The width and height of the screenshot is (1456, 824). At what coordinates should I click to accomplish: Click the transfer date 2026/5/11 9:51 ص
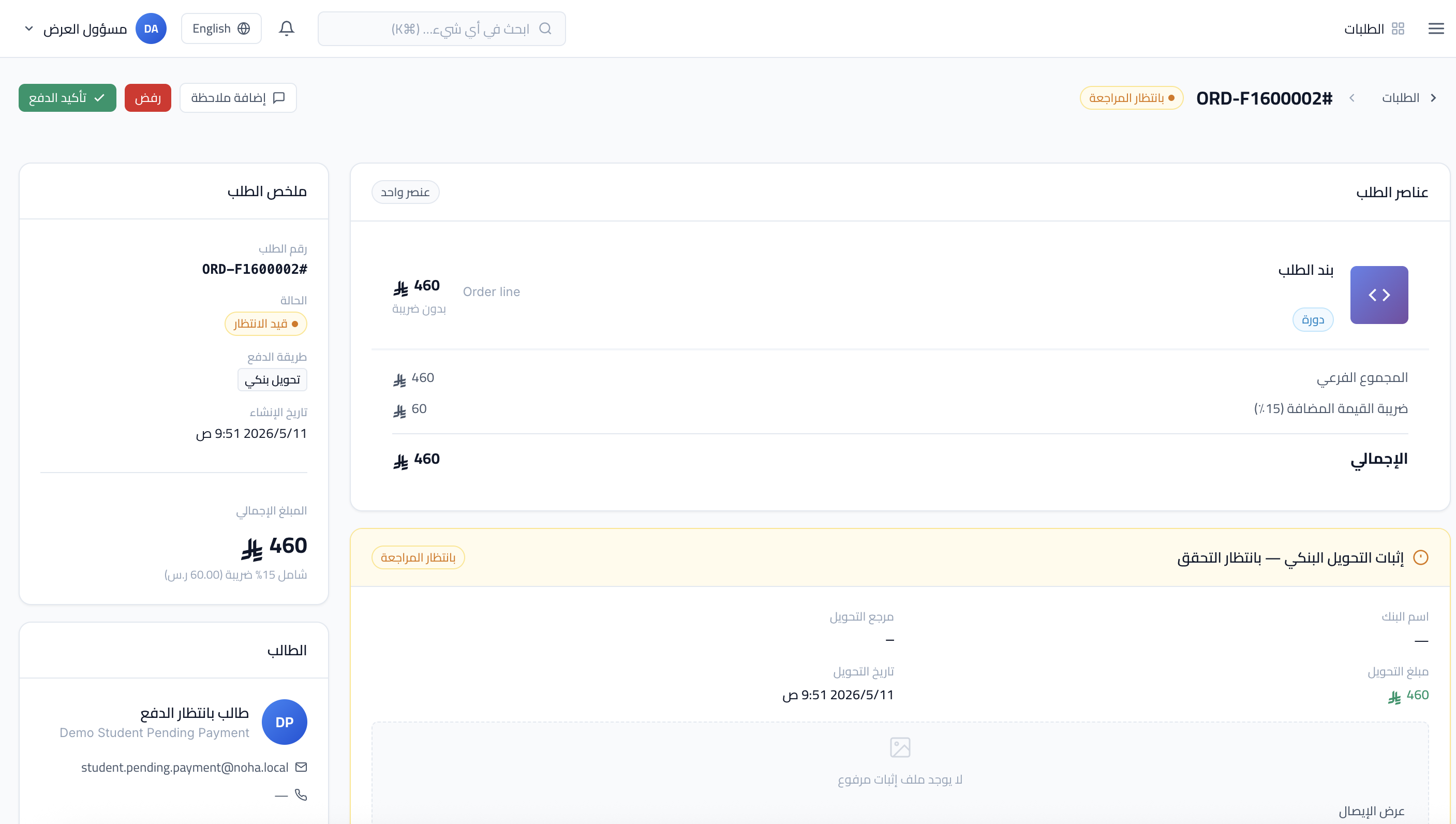[x=838, y=695]
